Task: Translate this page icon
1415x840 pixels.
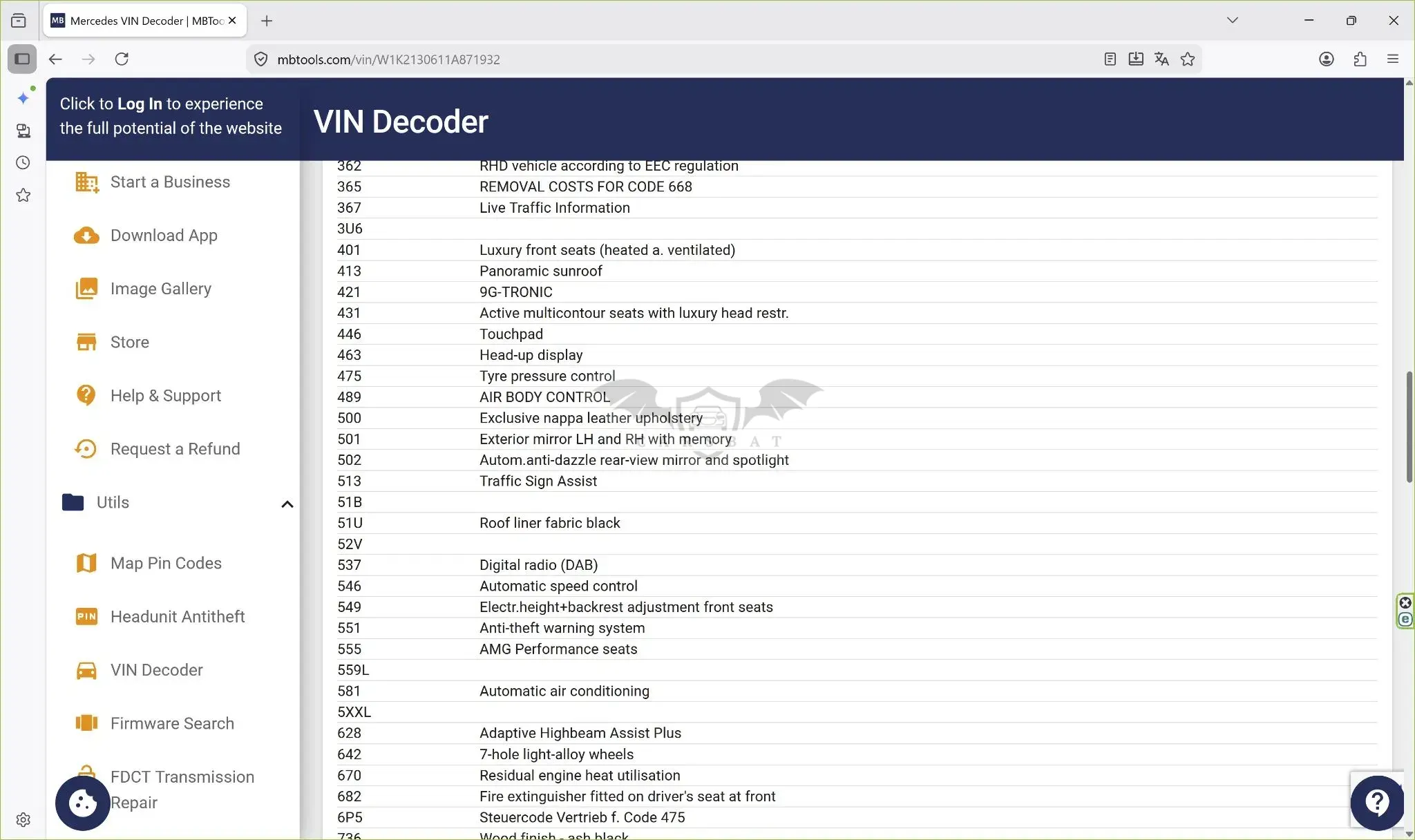Action: coord(1161,59)
